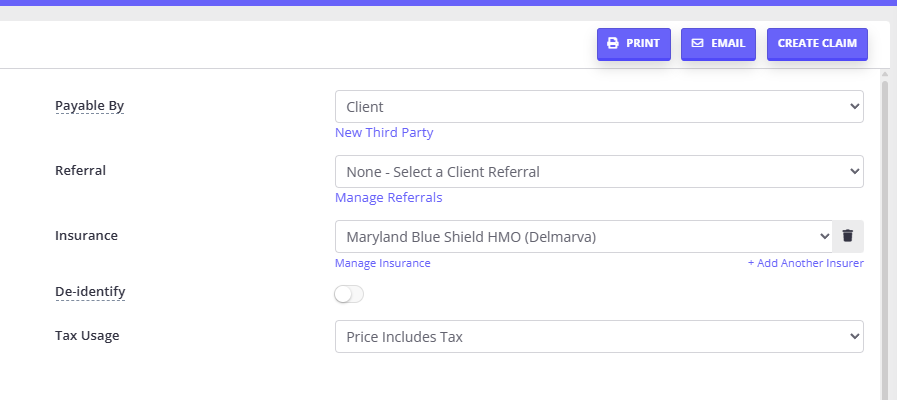Open the Insurance dropdown showing Maryland Blue Shield
Screen dimensions: 897x400
(584, 236)
